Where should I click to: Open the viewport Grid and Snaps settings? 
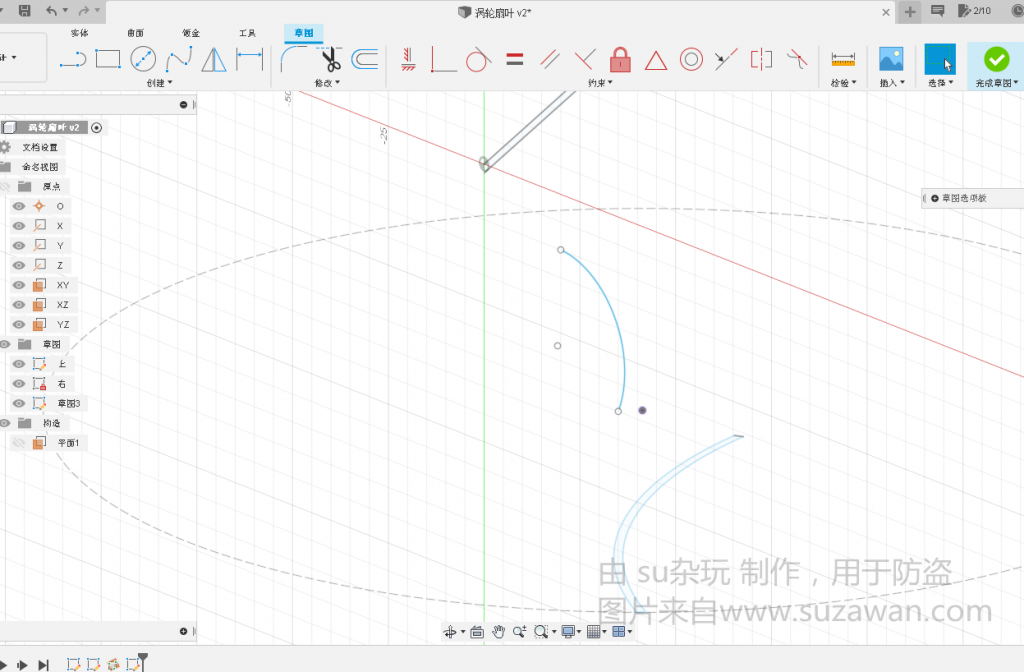[596, 632]
